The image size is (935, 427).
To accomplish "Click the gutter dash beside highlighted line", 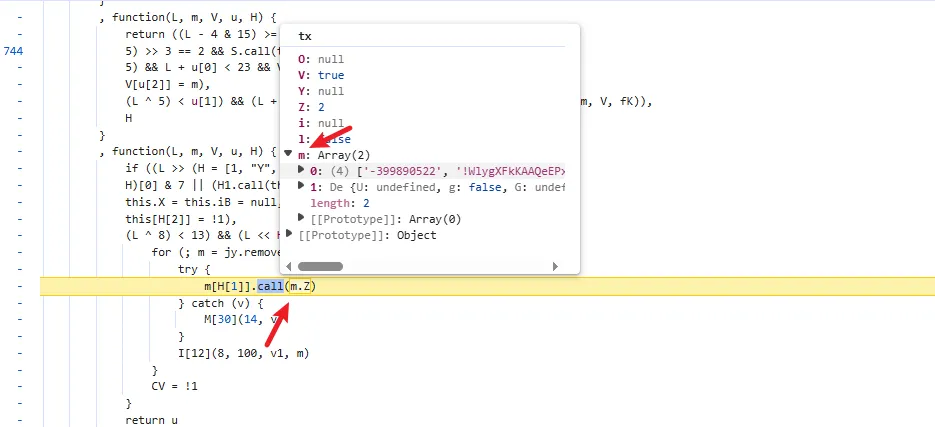I will [21, 287].
